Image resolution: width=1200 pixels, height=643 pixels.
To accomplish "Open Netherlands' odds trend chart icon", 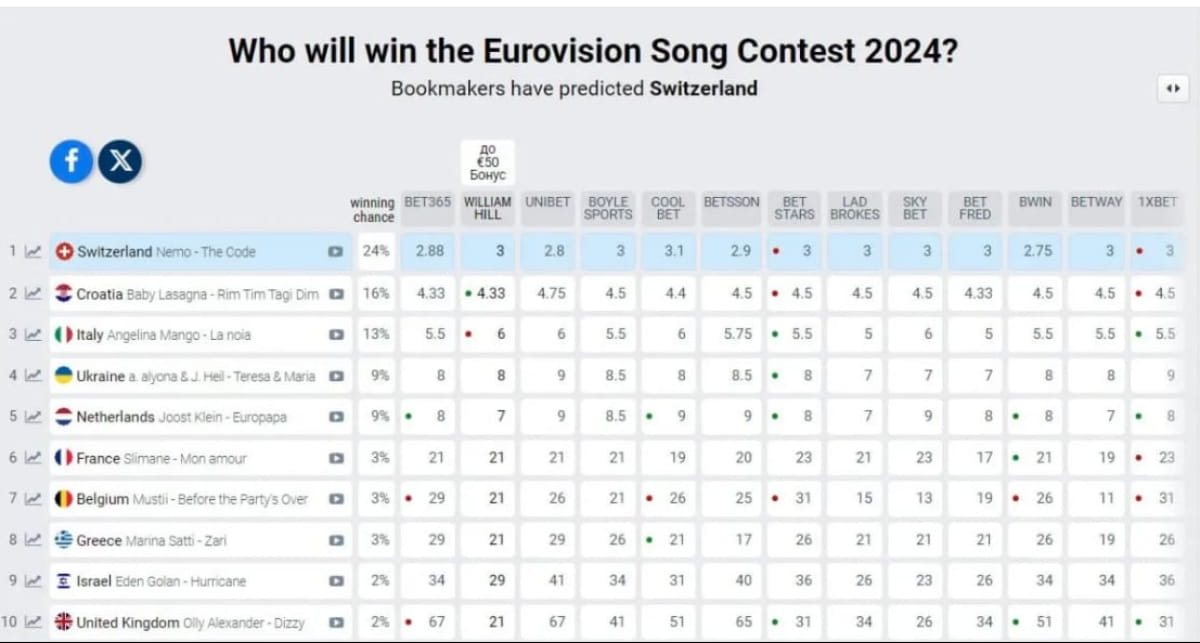I will pos(33,417).
